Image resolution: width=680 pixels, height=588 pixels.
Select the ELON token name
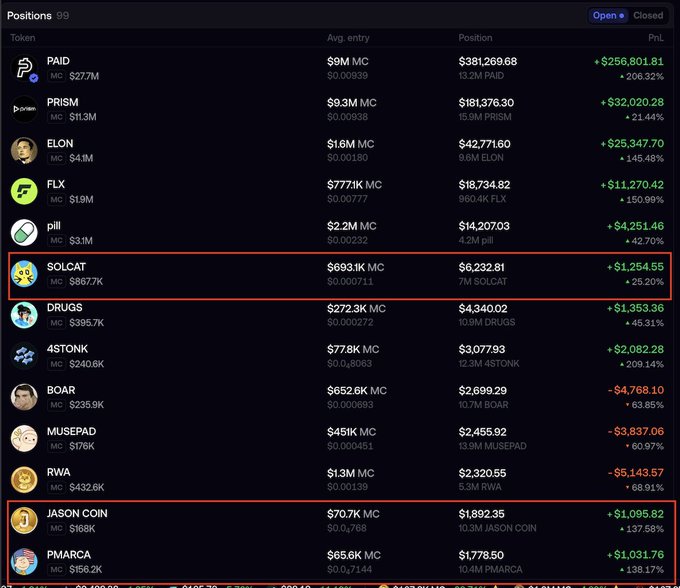pyautogui.click(x=60, y=144)
